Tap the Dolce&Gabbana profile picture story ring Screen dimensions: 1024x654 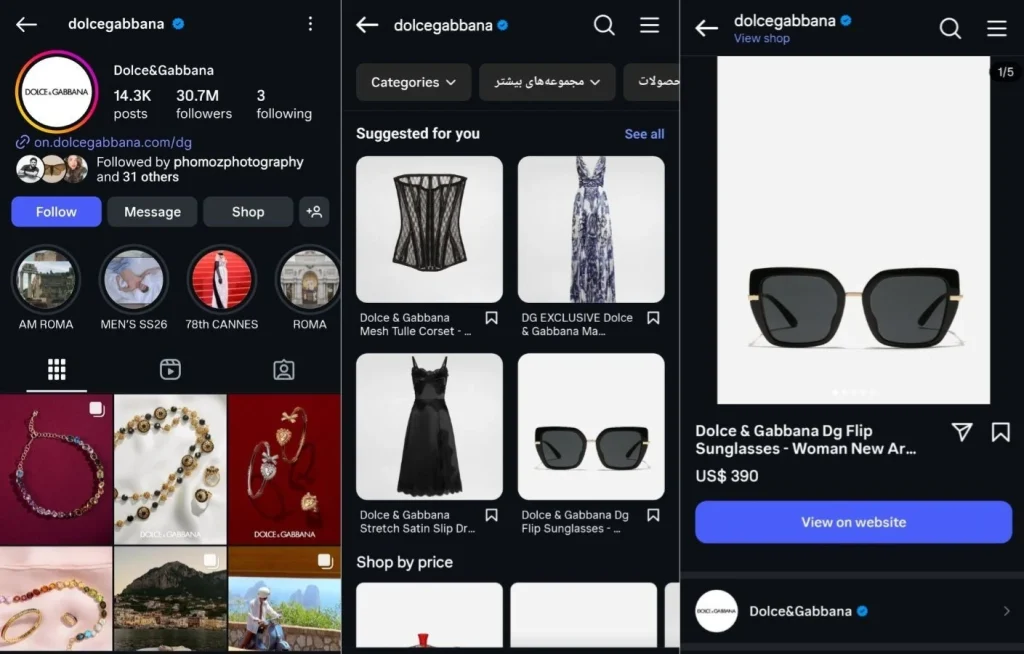(57, 92)
